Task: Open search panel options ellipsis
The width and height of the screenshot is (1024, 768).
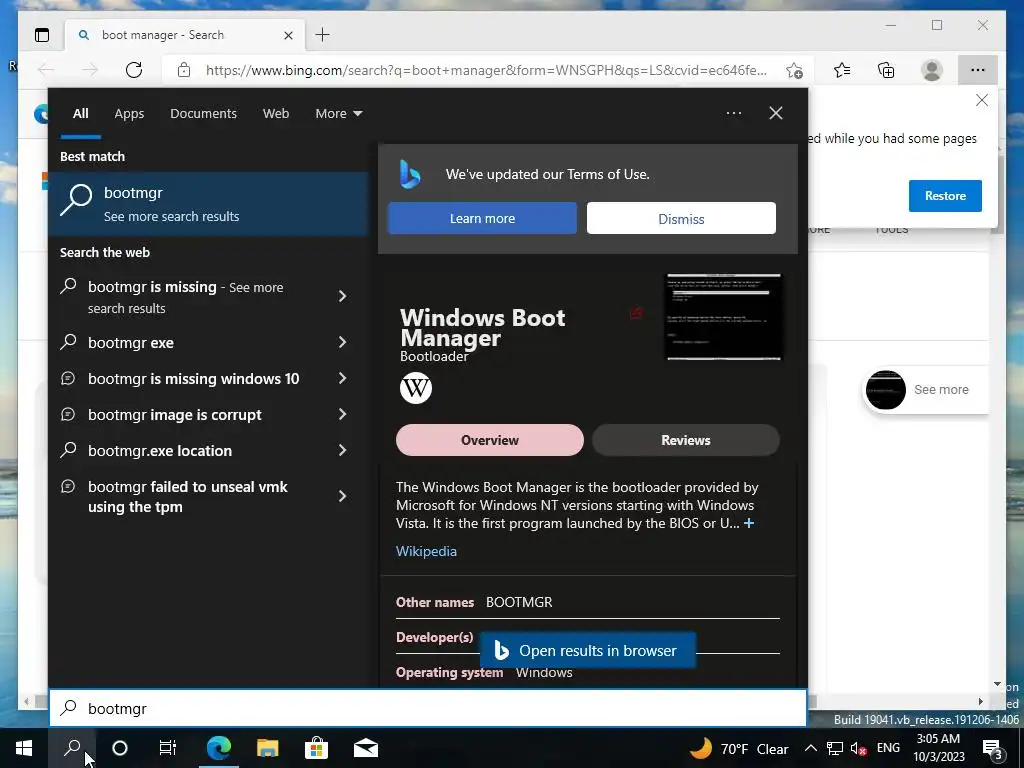Action: point(733,113)
